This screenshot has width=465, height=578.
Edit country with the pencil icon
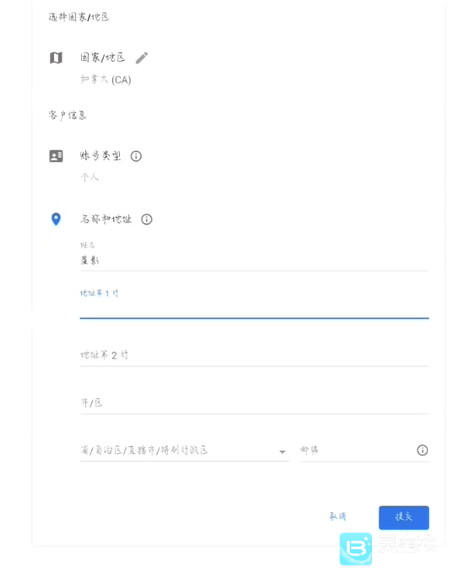coord(142,58)
